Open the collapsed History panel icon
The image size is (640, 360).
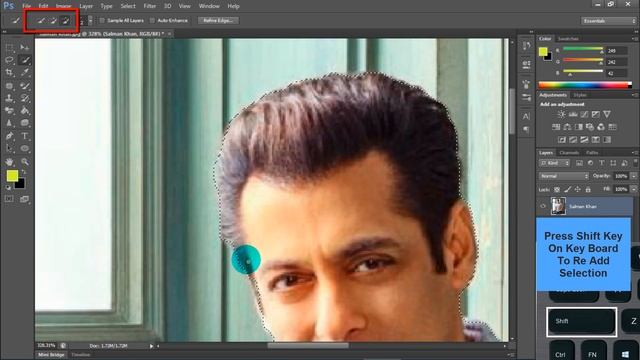pos(526,46)
